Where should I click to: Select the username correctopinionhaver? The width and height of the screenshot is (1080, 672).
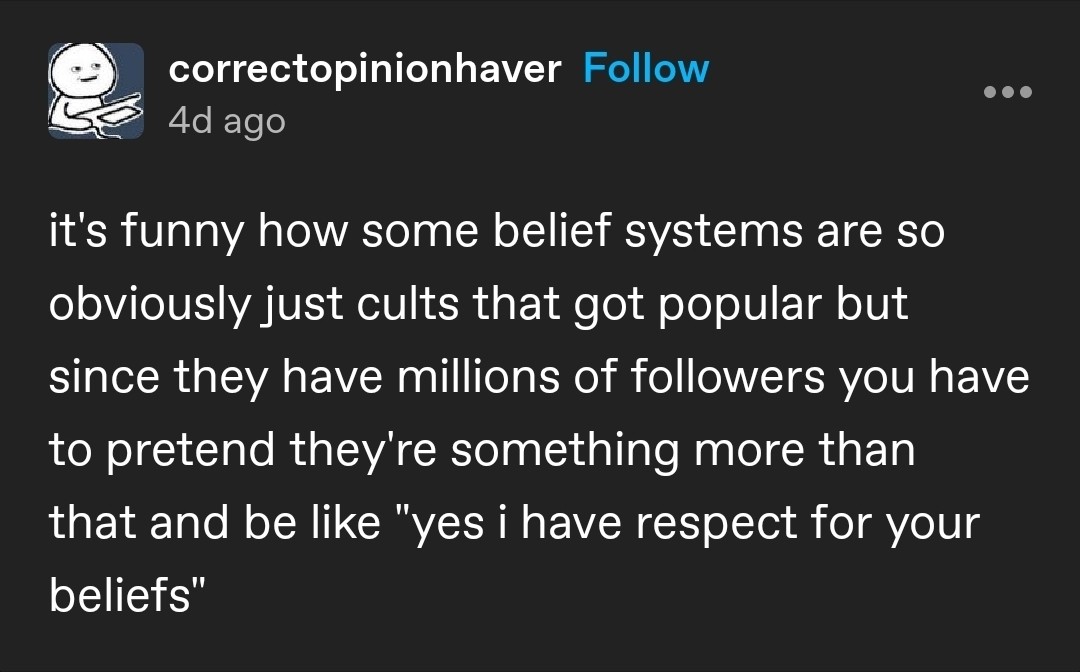[x=365, y=68]
